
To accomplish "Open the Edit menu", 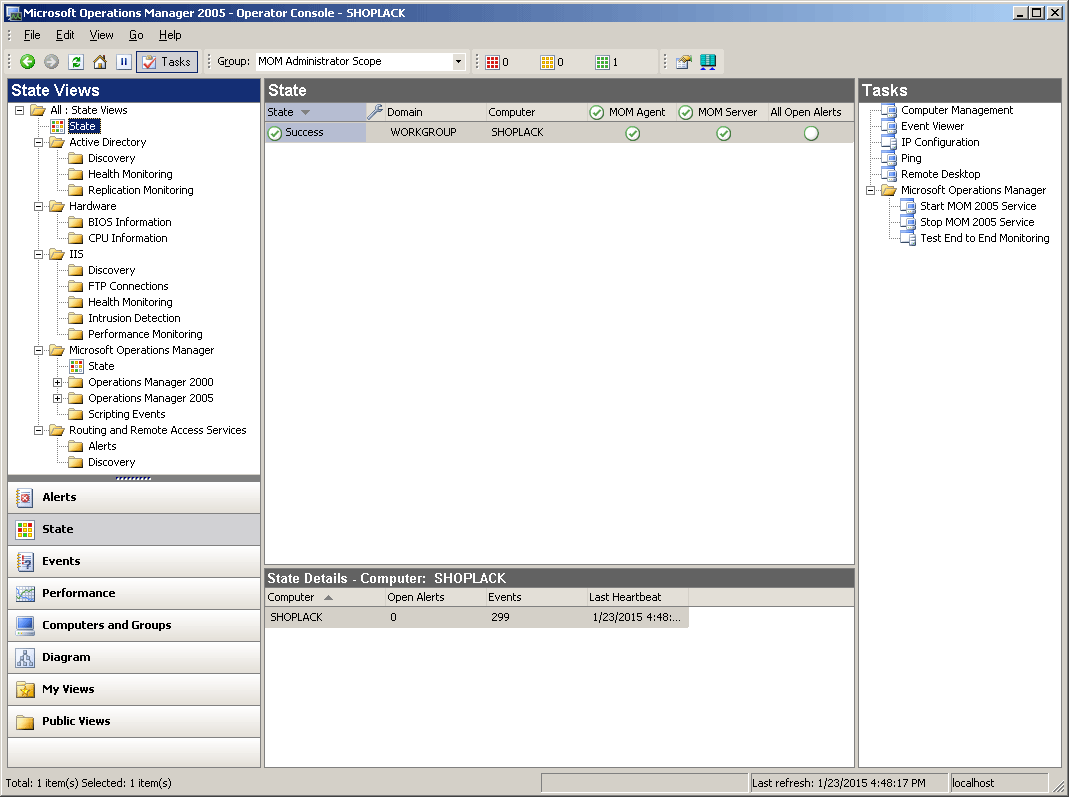I will click(x=65, y=35).
